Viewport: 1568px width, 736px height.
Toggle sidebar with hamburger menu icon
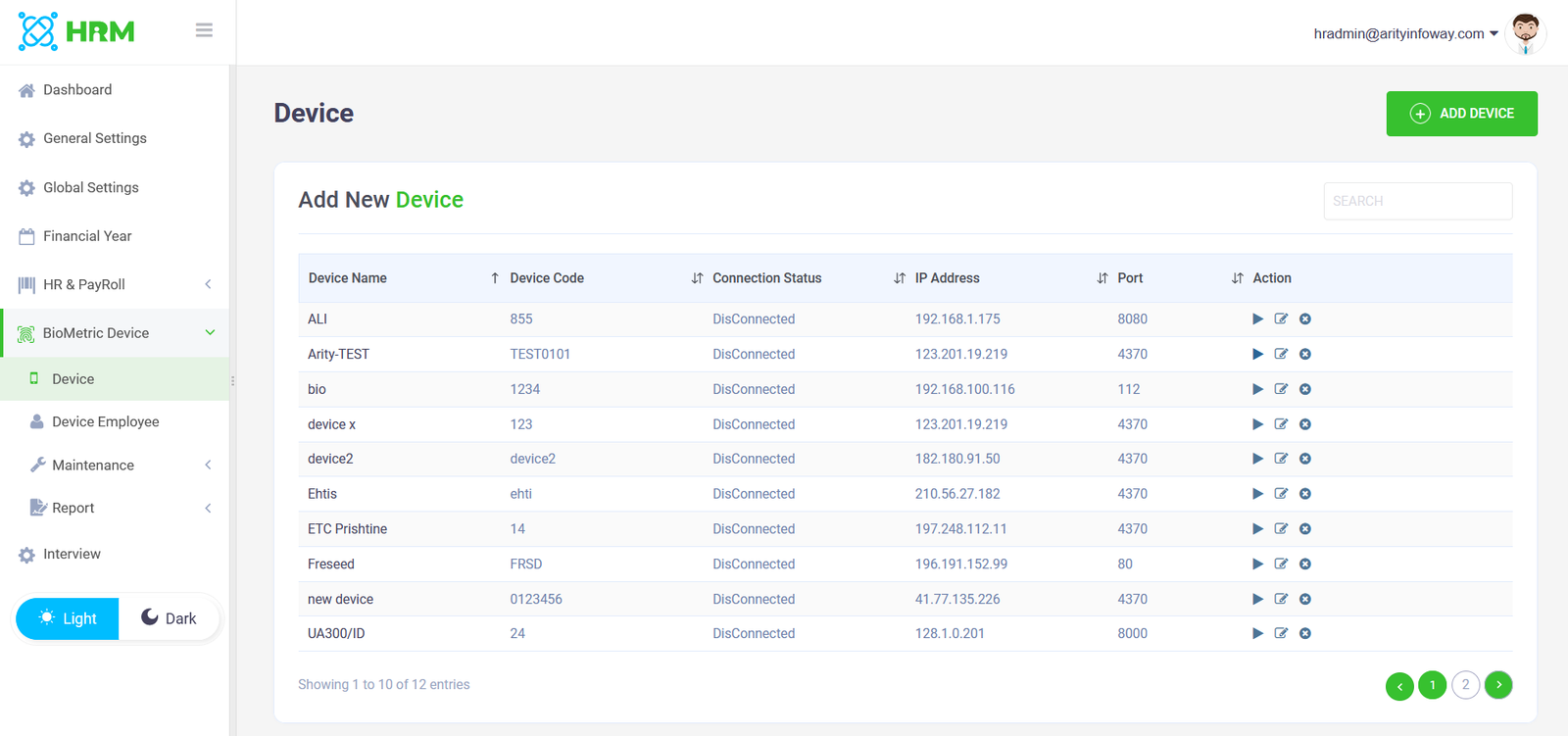point(204,30)
